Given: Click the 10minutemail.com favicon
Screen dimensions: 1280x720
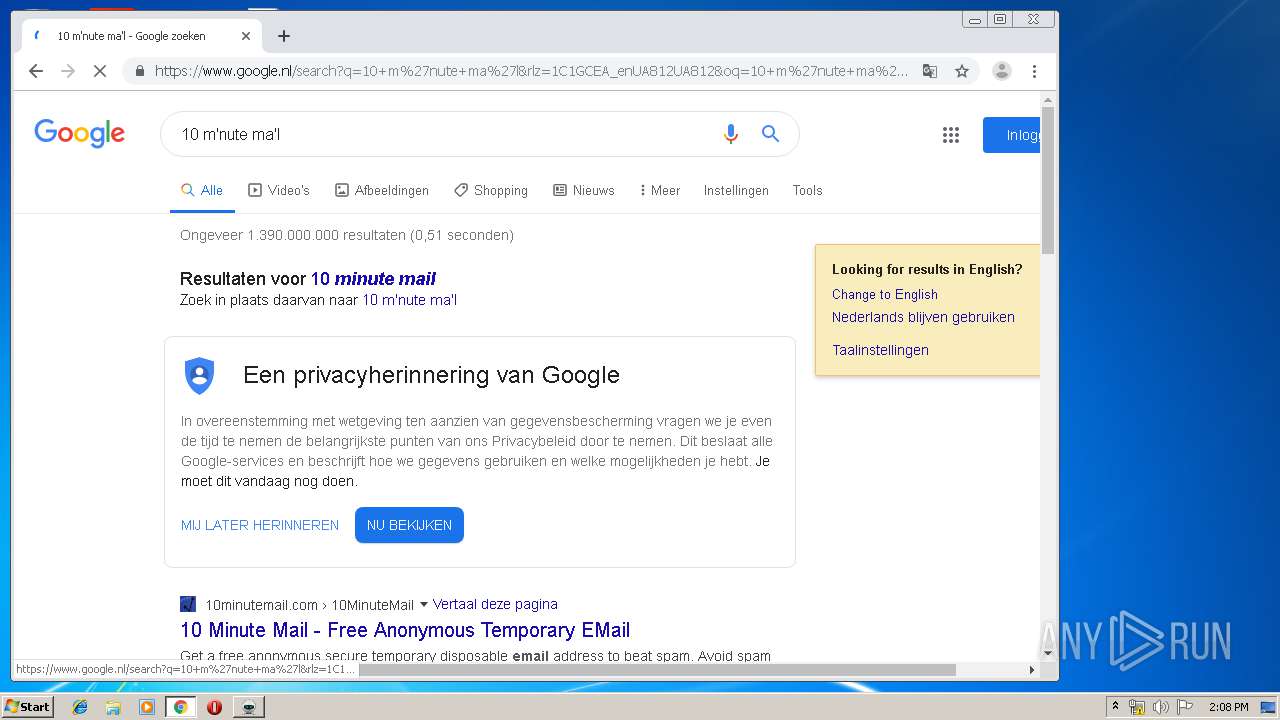Looking at the screenshot, I should 188,604.
